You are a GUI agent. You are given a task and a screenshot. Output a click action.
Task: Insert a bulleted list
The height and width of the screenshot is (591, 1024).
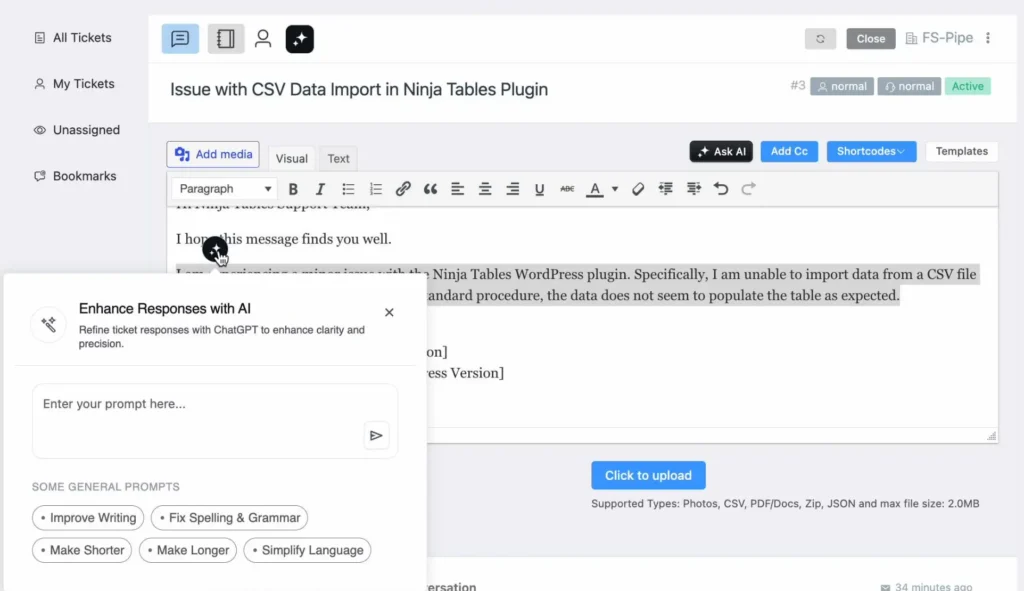click(x=348, y=189)
